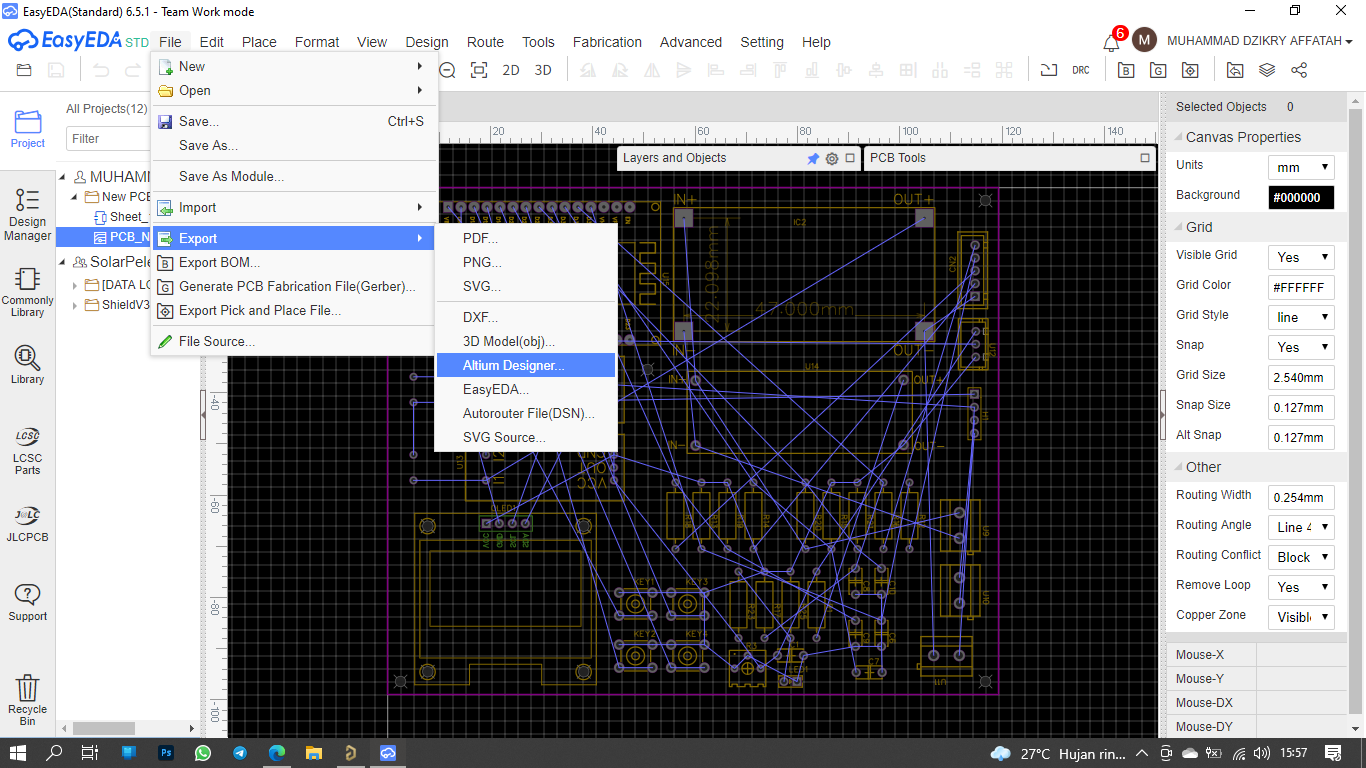
Task: Click the Grid Color value field
Action: [1301, 287]
